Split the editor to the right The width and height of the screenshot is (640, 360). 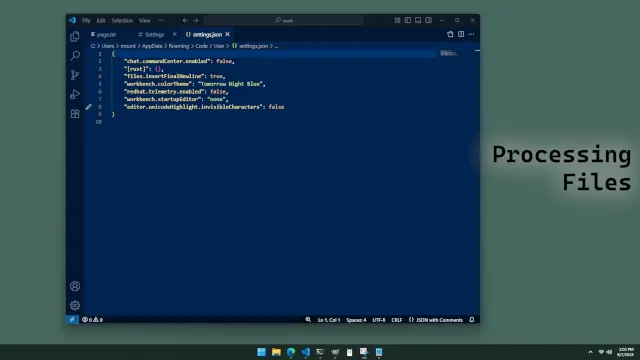pos(461,34)
